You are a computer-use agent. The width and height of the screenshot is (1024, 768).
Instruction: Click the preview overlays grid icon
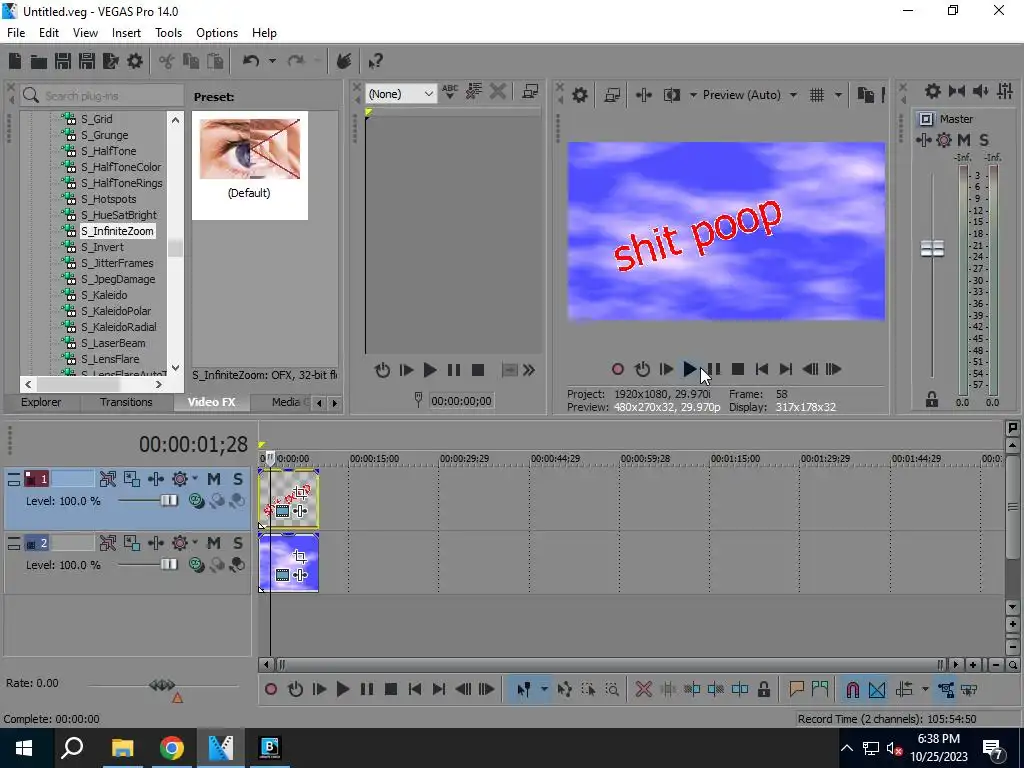click(817, 95)
